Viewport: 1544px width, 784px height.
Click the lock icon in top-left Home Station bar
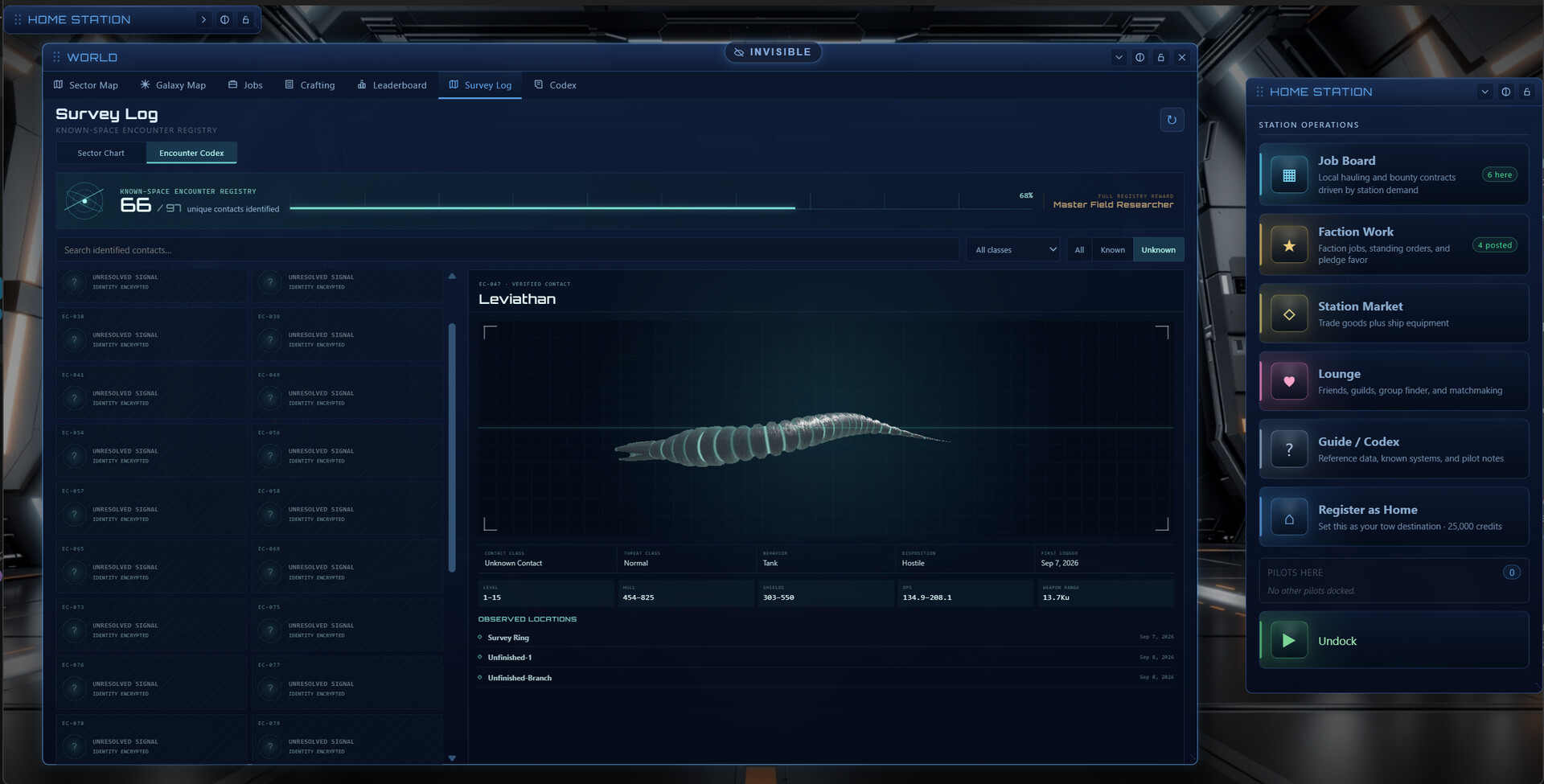245,19
